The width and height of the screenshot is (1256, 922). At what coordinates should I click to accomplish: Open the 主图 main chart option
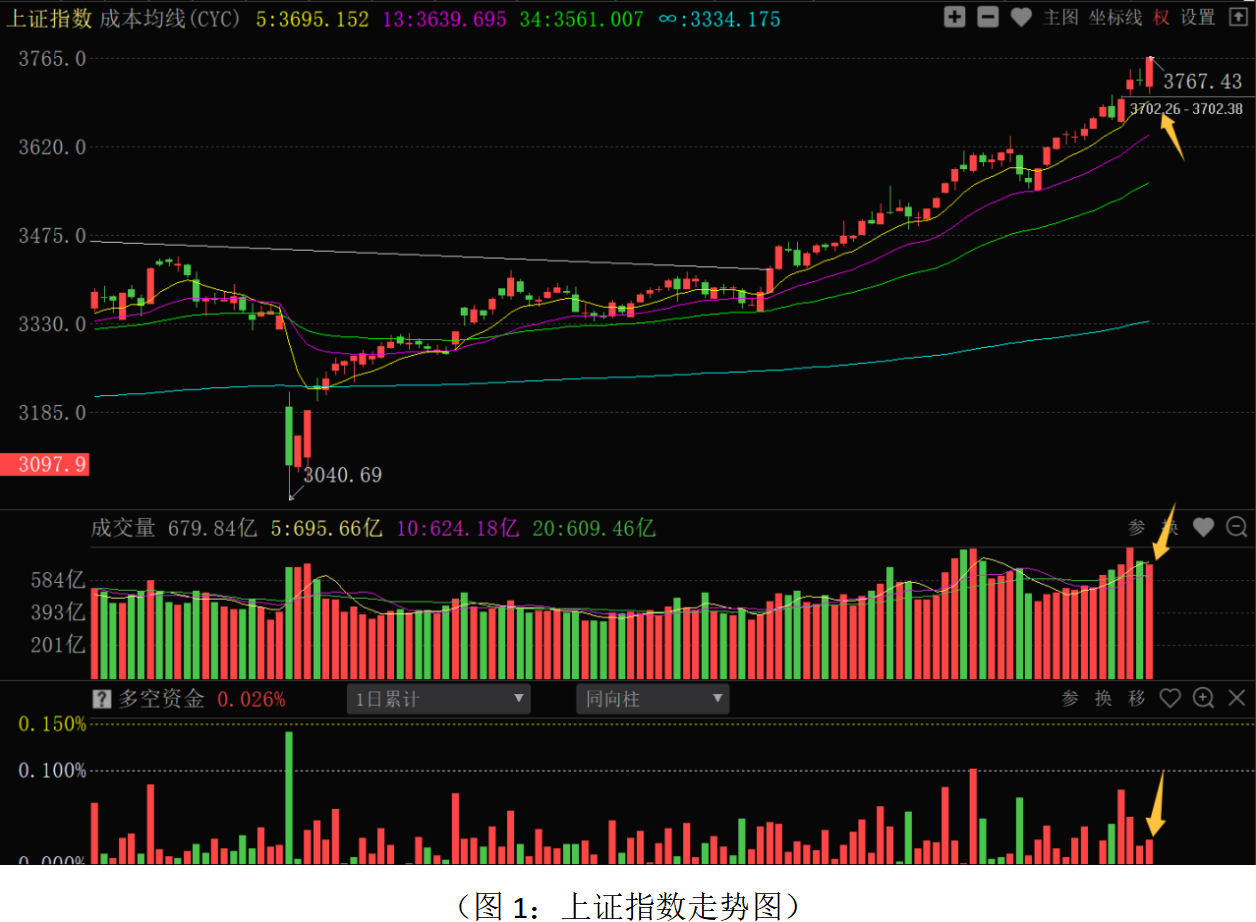(x=1060, y=17)
